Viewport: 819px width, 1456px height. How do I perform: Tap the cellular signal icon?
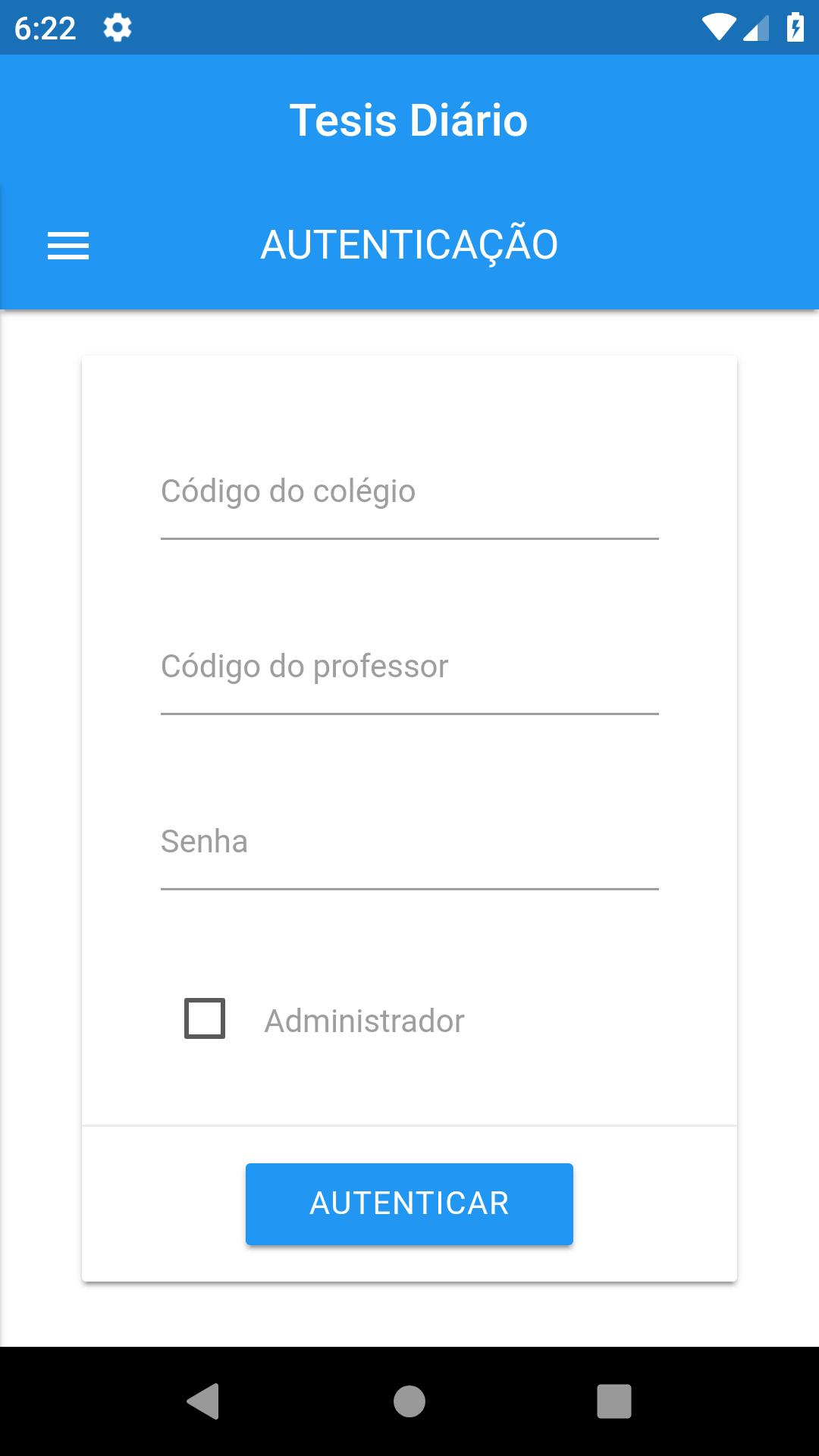[756, 28]
